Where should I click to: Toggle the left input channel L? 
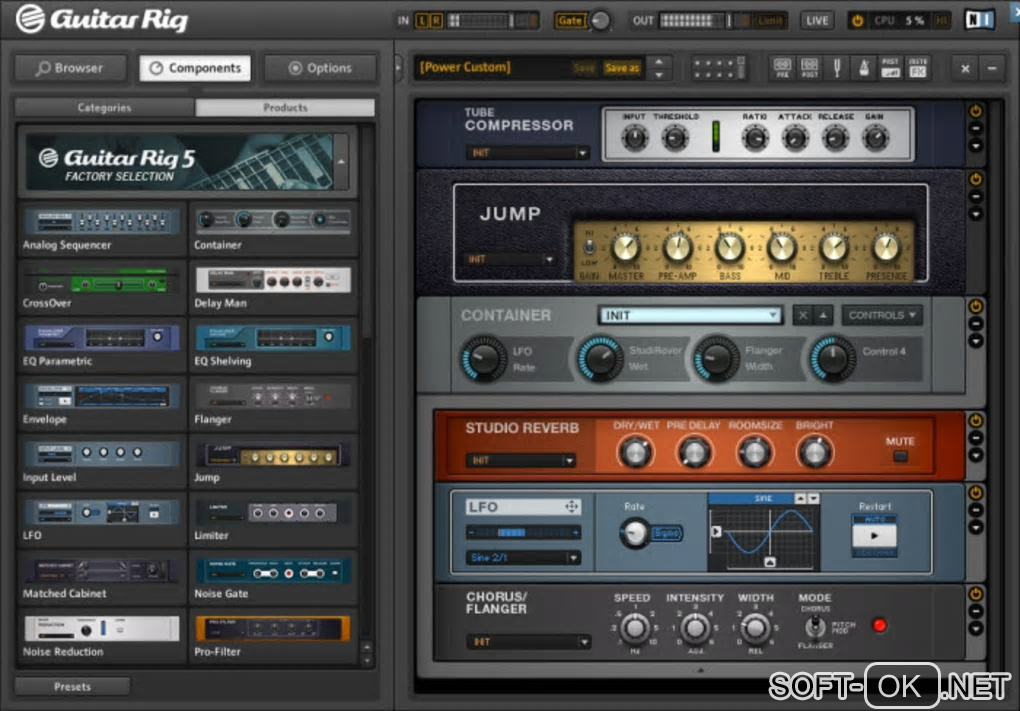point(422,21)
